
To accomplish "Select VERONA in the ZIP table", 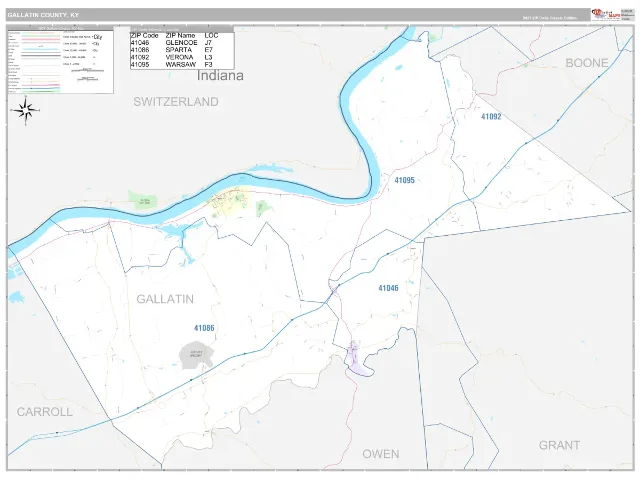I will 179,57.
